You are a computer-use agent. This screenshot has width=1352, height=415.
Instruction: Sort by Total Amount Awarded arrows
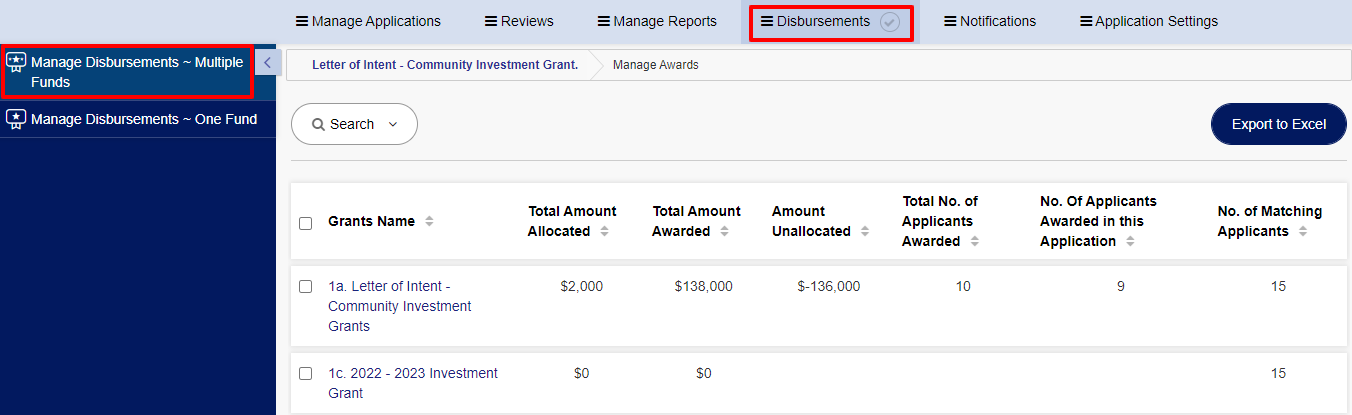[x=723, y=231]
